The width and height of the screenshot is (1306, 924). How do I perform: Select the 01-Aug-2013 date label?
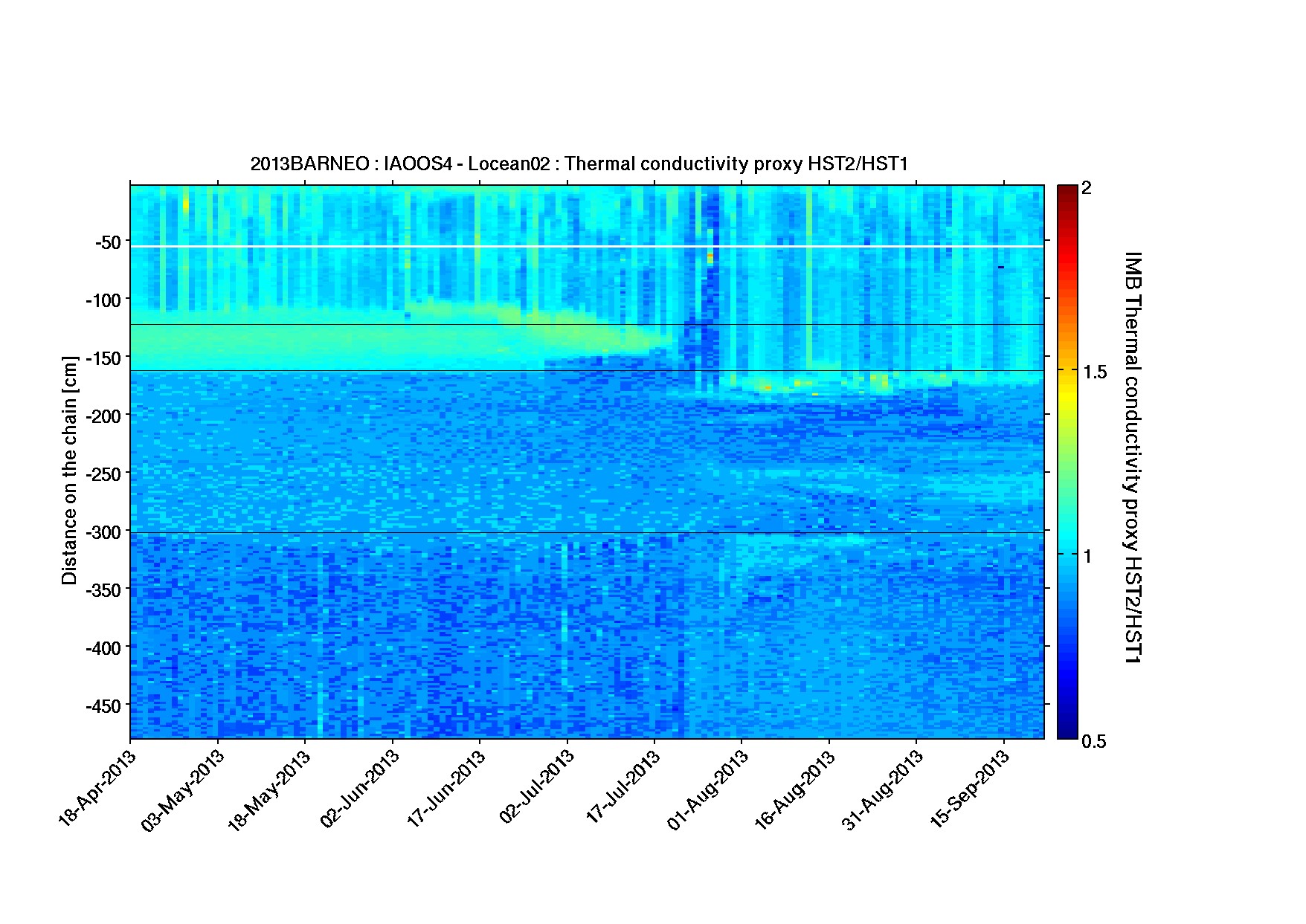(710, 789)
